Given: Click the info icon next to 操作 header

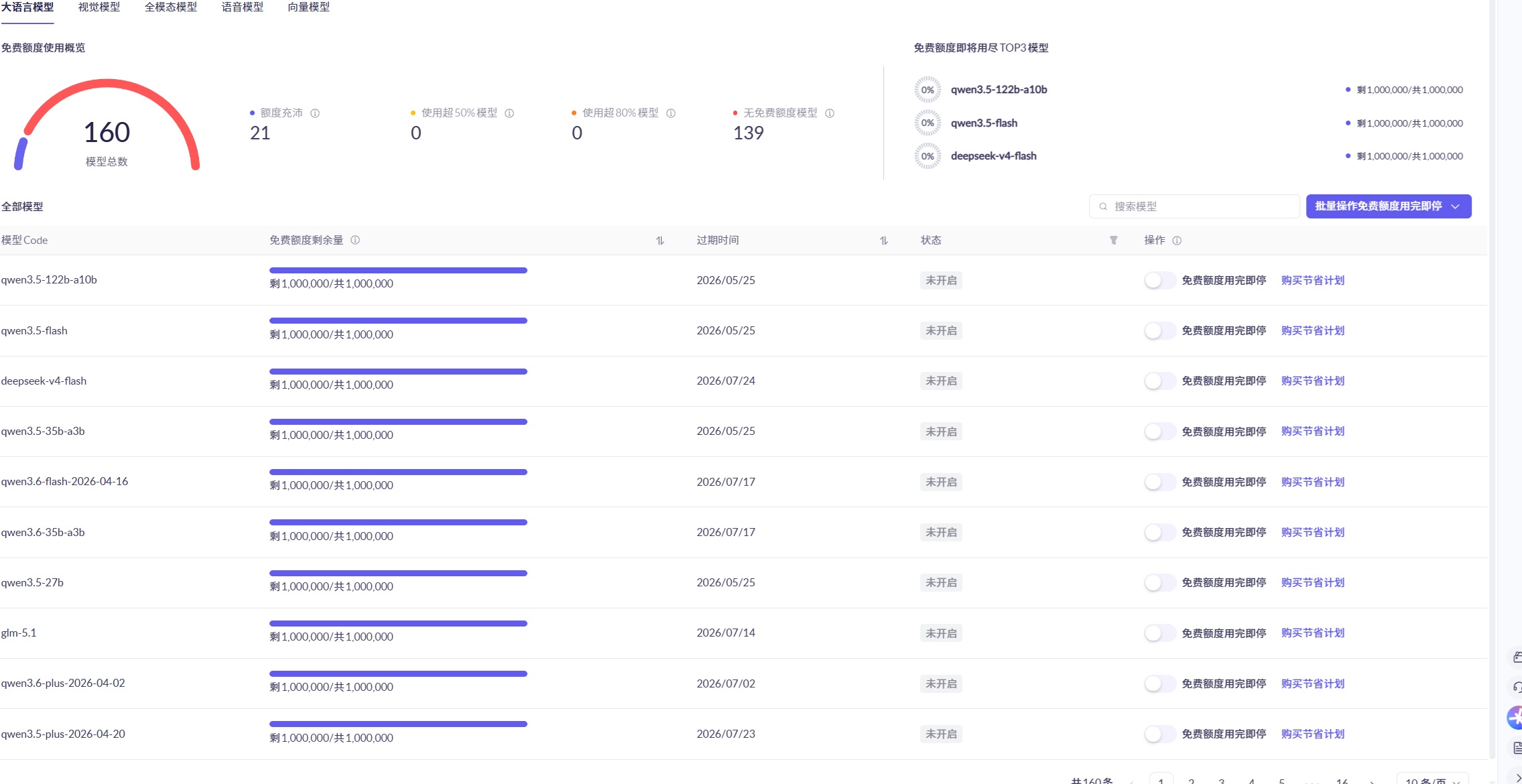Looking at the screenshot, I should (x=1177, y=241).
